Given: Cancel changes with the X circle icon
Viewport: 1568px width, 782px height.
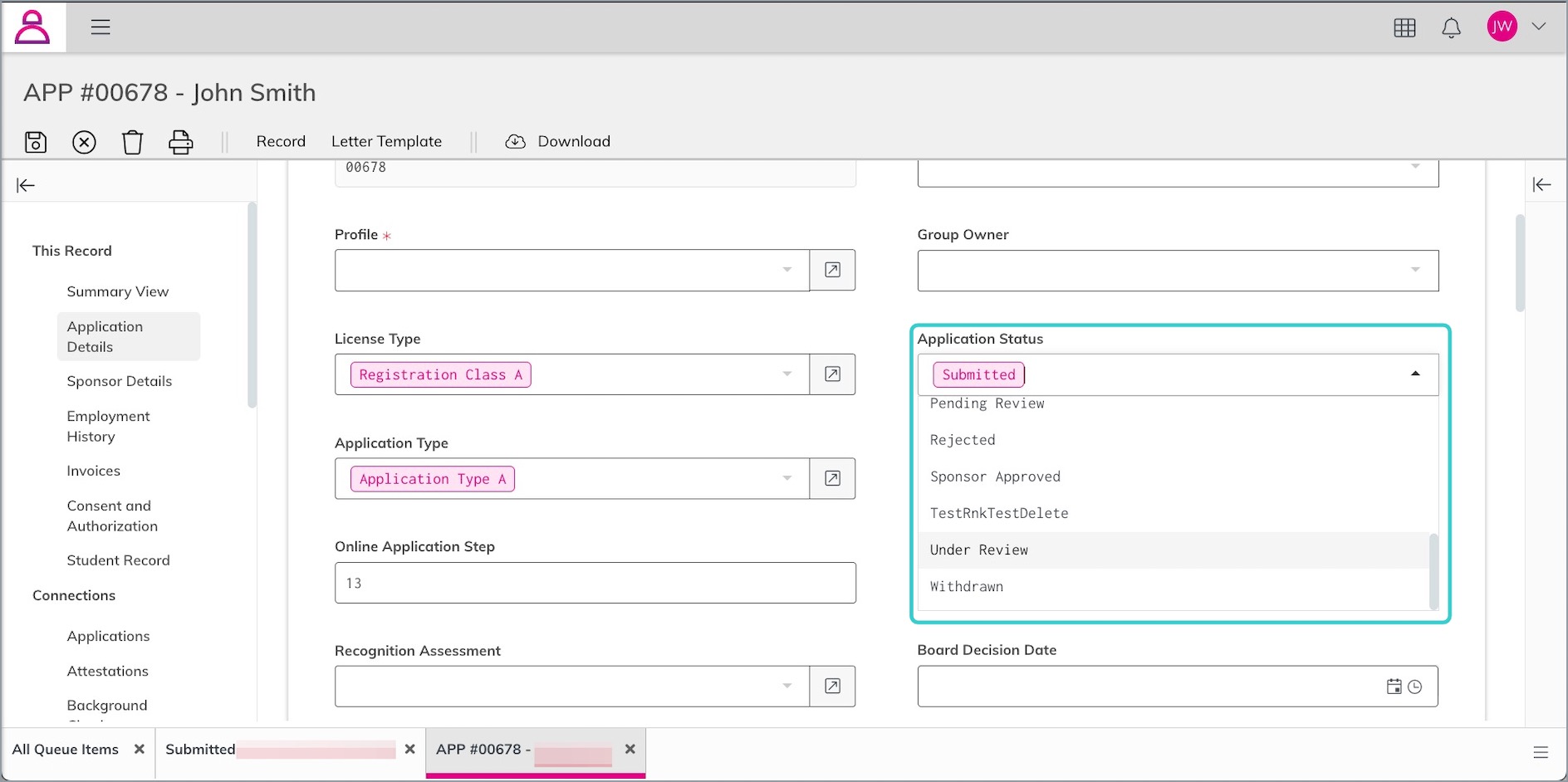Looking at the screenshot, I should click(x=84, y=142).
